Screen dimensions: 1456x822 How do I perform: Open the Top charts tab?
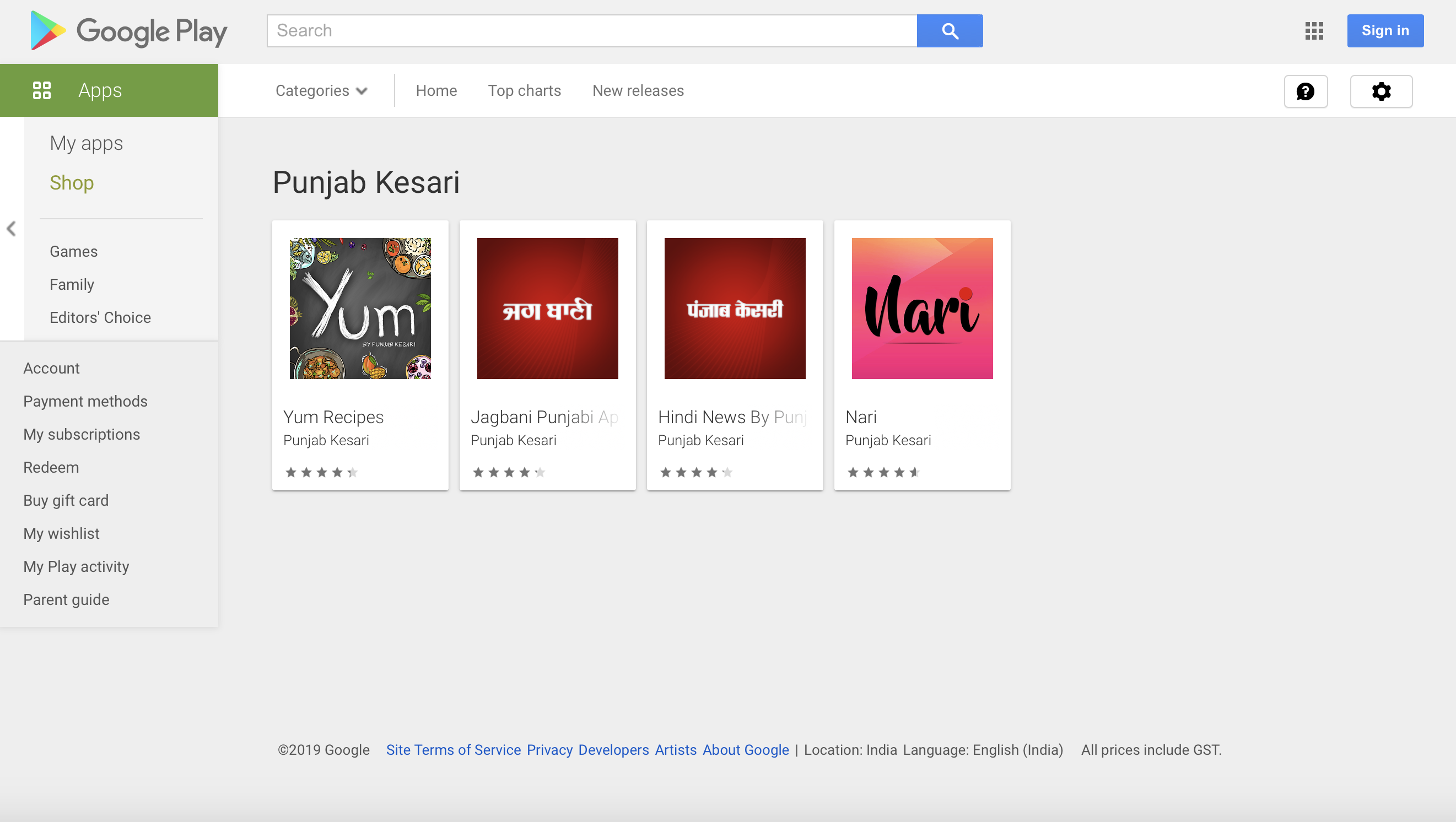point(525,90)
